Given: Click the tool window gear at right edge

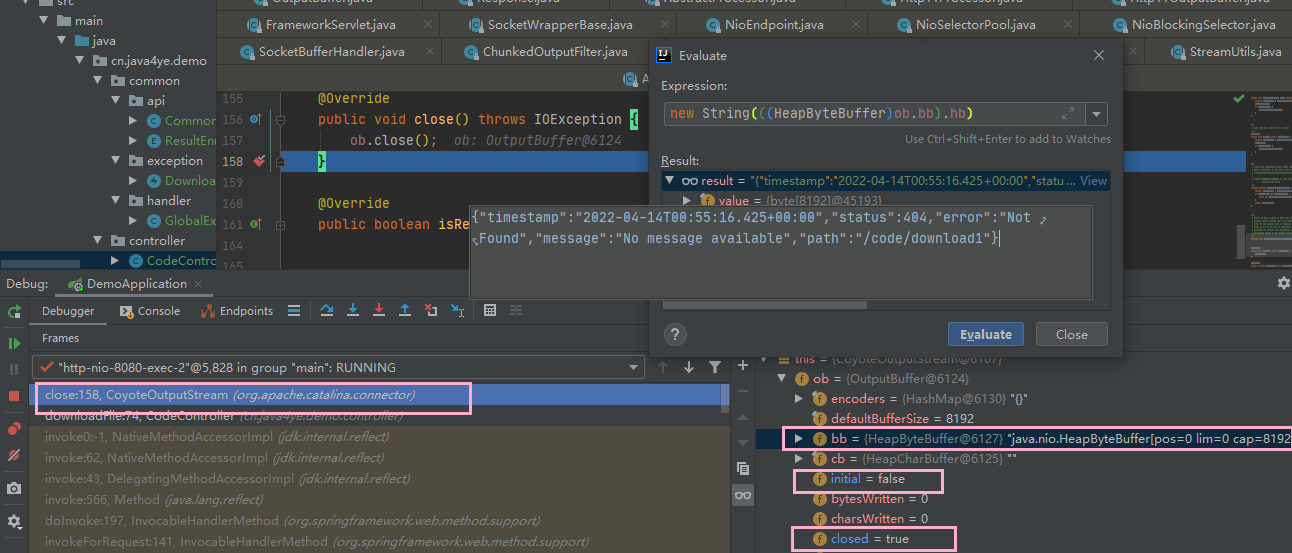Looking at the screenshot, I should (x=1283, y=284).
